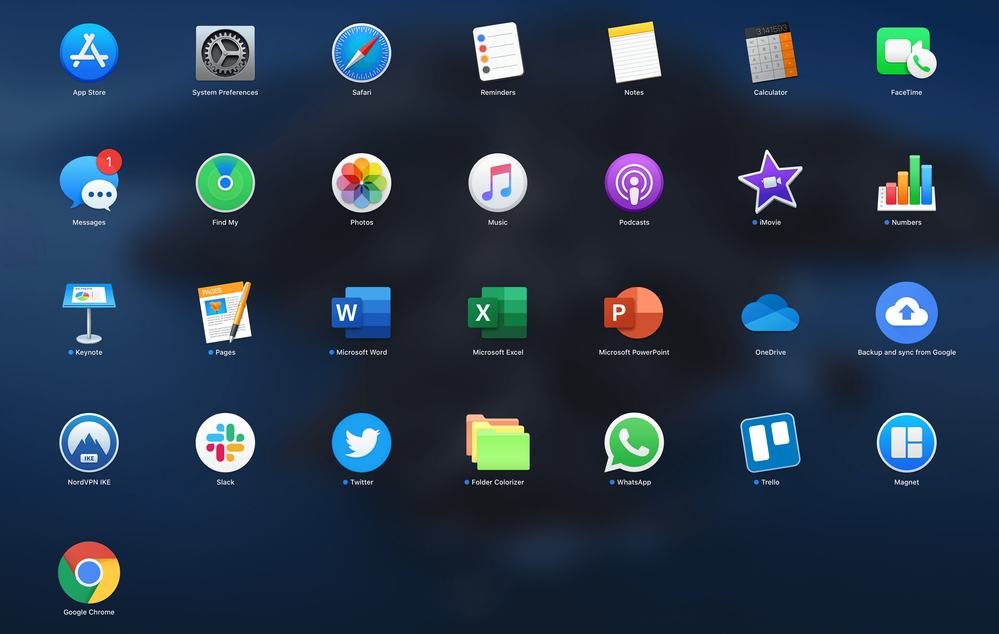Open Messages with one unread badge
Viewport: 999px width, 634px height.
pyautogui.click(x=89, y=182)
